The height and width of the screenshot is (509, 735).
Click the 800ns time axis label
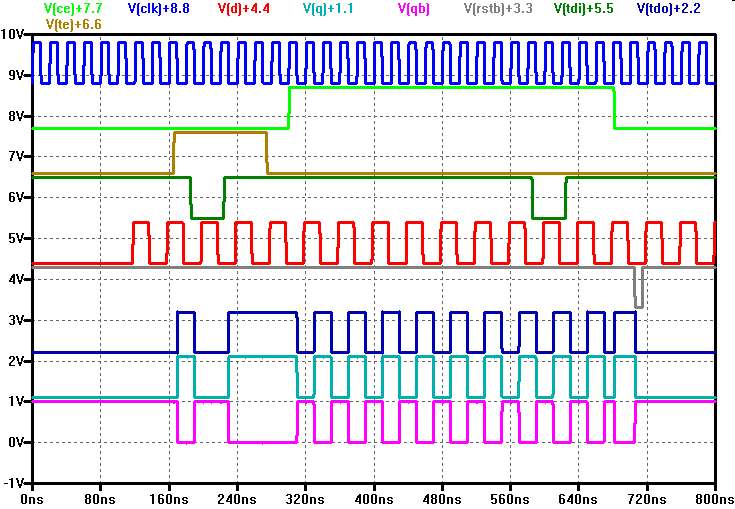click(x=714, y=497)
